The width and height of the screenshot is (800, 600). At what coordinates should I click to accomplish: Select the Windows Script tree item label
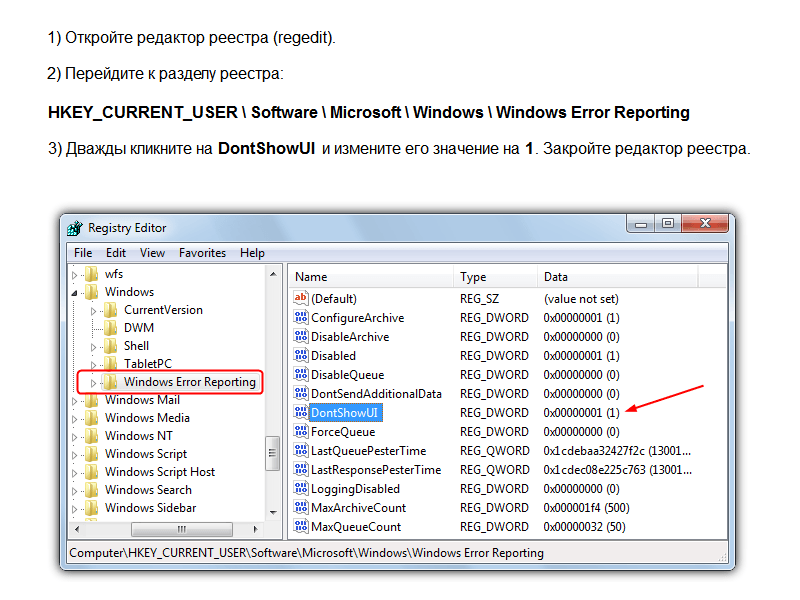tap(146, 454)
